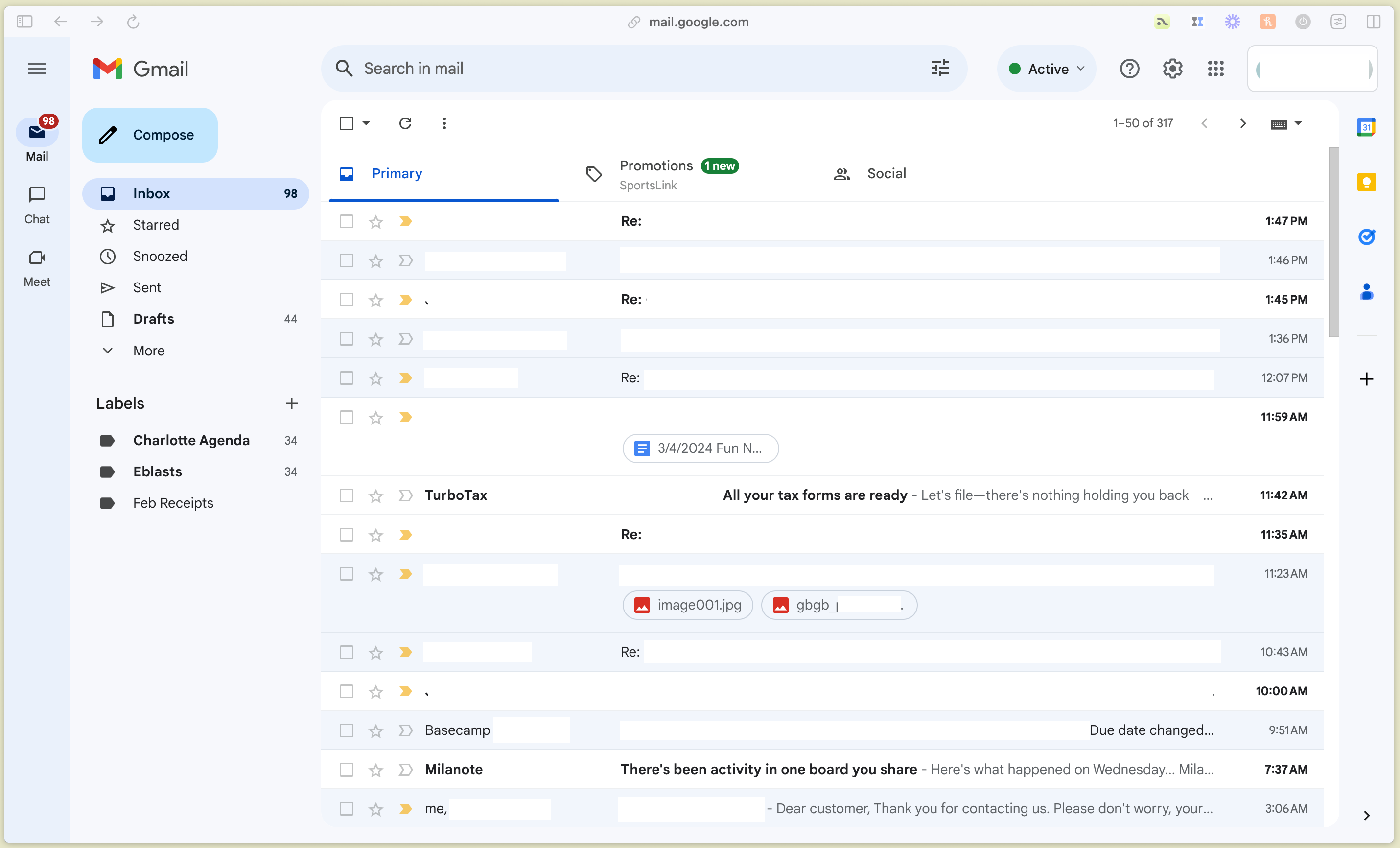Get add-ons plus icon in side panel
This screenshot has width=1400, height=848.
1366,378
